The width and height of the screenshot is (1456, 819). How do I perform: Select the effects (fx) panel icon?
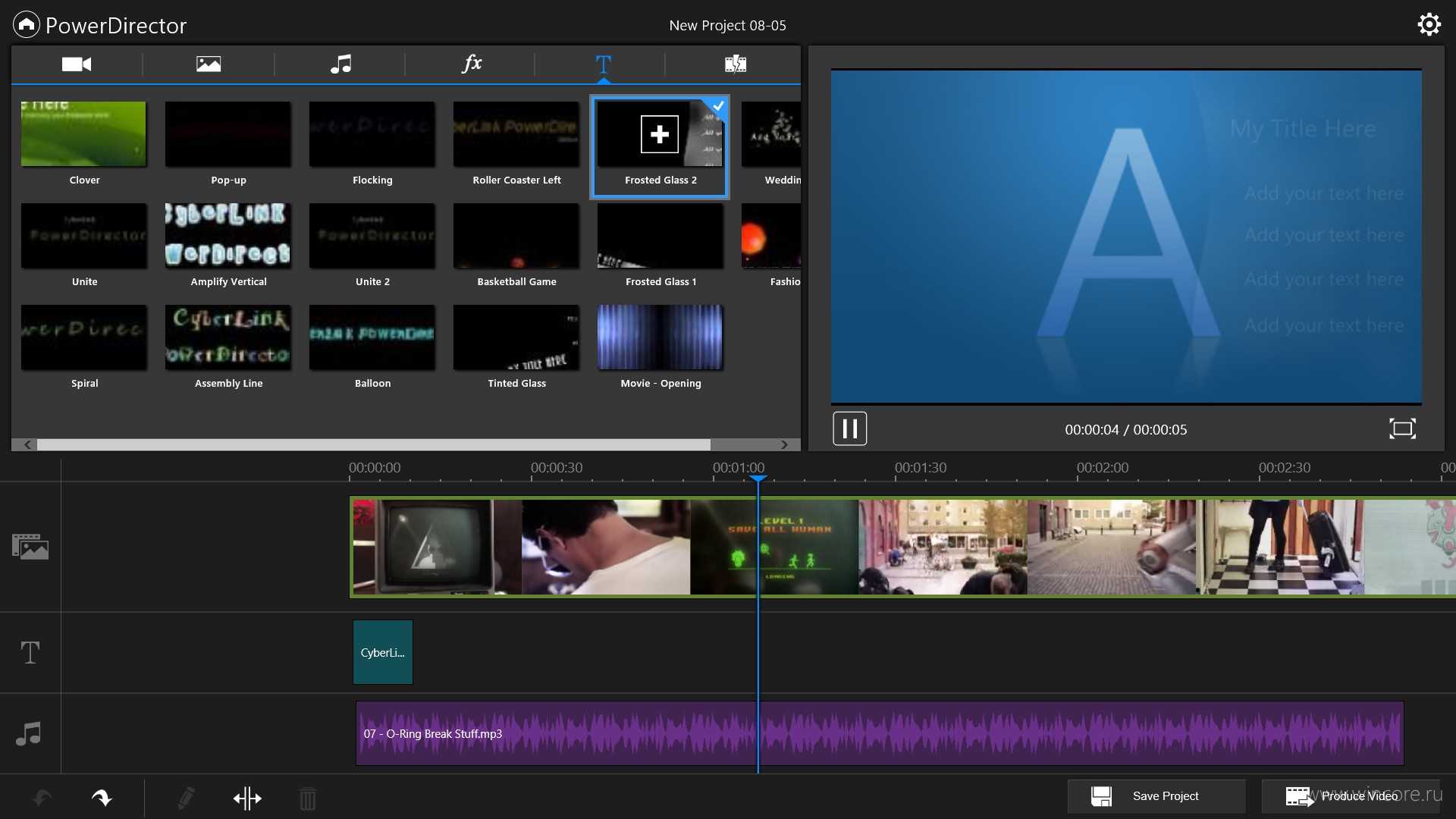(x=470, y=63)
